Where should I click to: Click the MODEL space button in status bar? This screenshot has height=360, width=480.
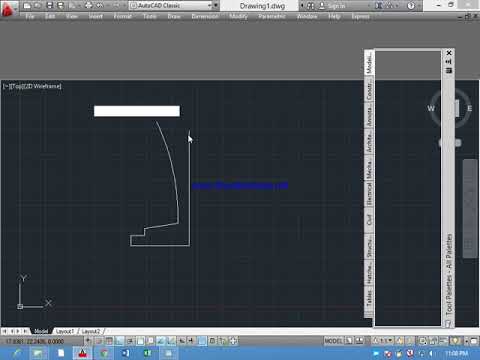pyautogui.click(x=333, y=341)
